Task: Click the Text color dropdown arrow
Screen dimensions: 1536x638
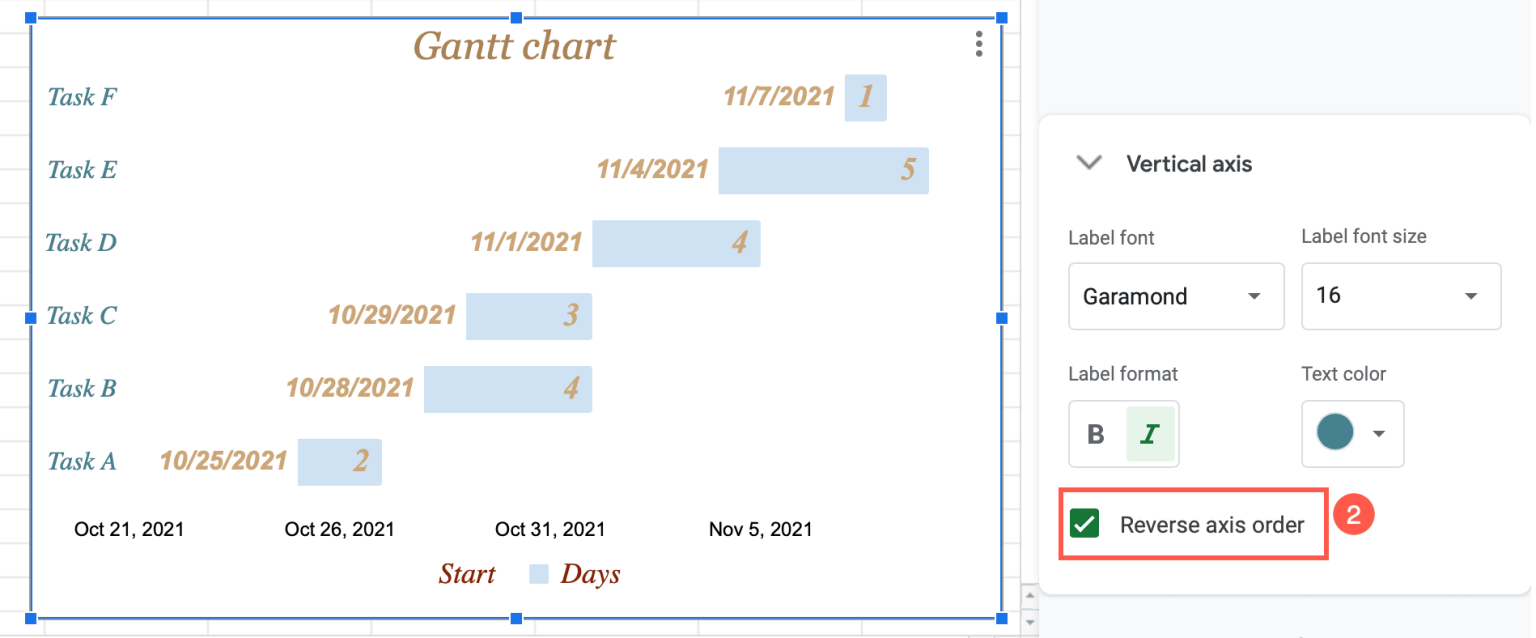Action: 1379,434
